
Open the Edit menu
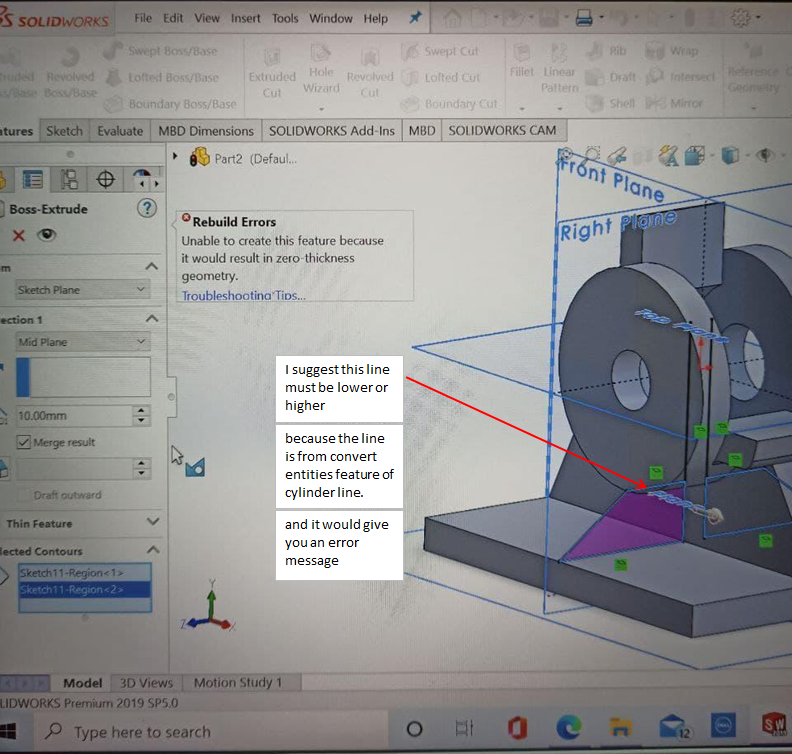pos(173,18)
